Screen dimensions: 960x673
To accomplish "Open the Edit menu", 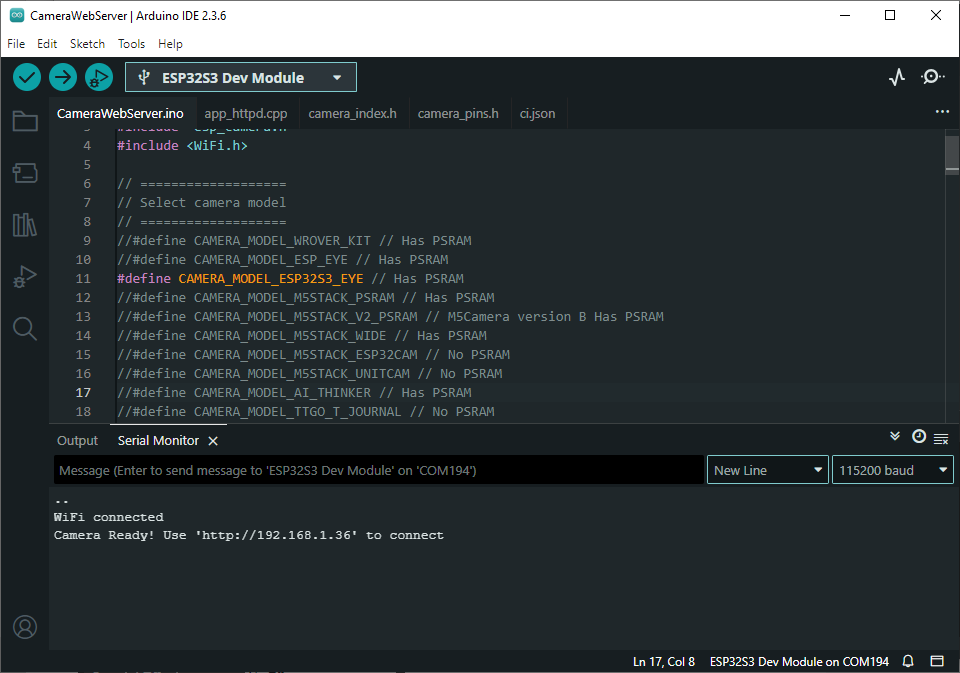I will pyautogui.click(x=47, y=43).
